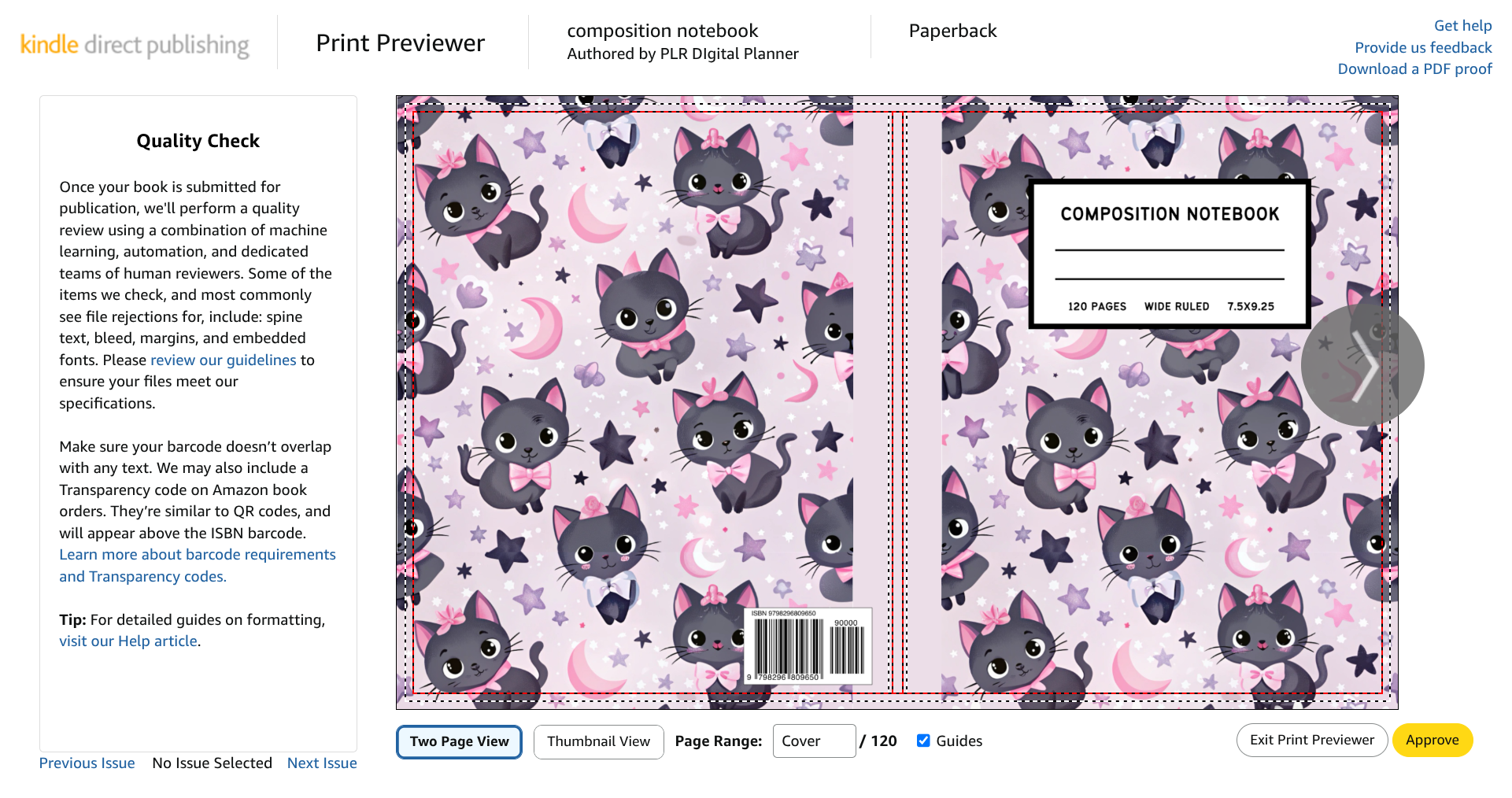Open Provide us feedback link
Screen dimensions: 1512x798
1423,48
